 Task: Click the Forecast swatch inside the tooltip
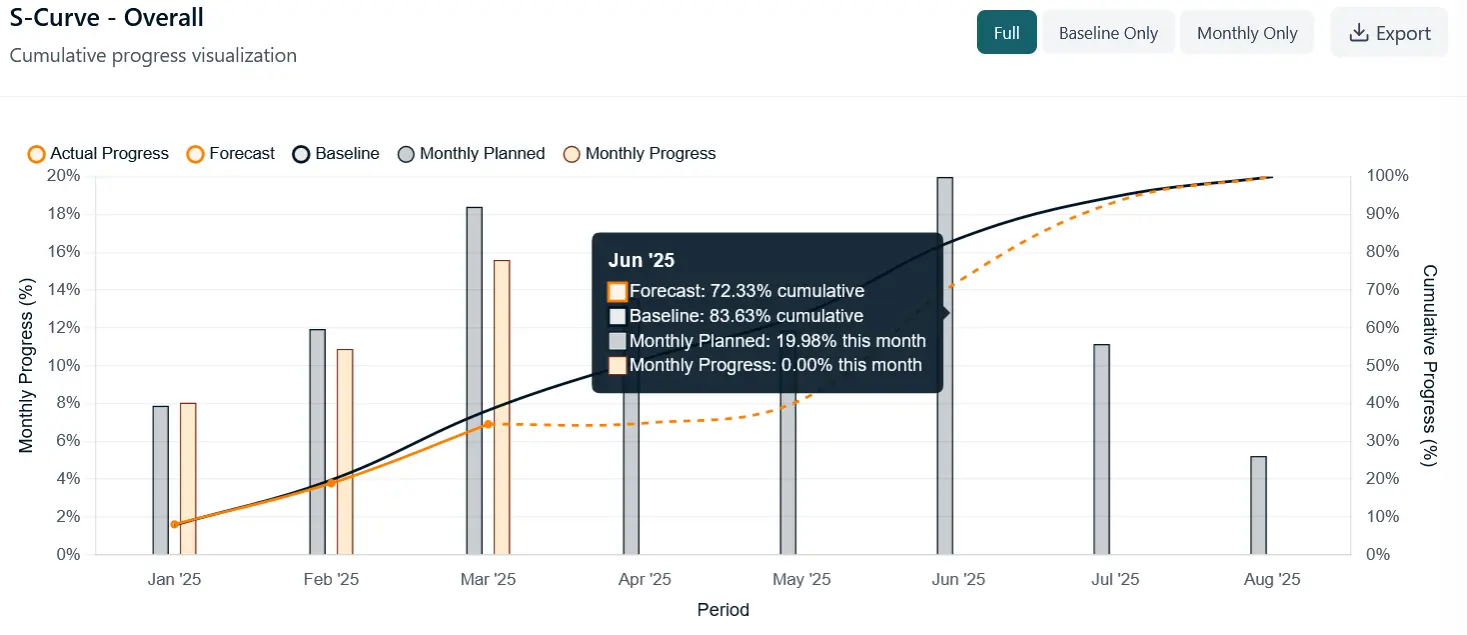point(615,291)
